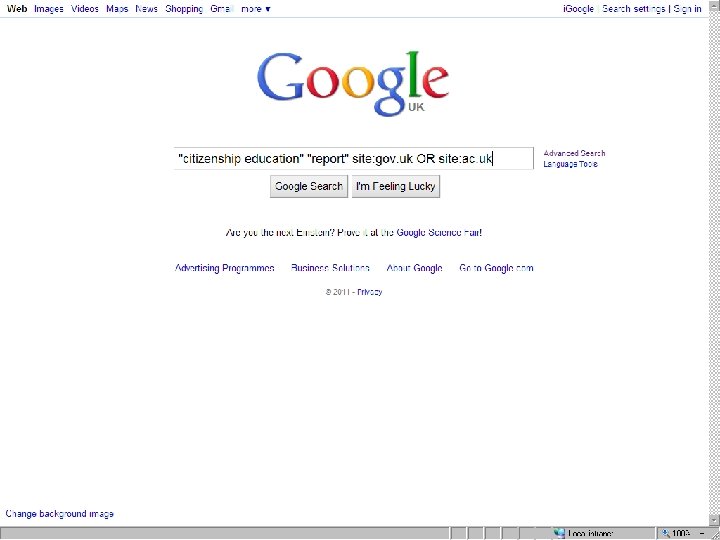Open Business Solutions link

click(x=330, y=268)
